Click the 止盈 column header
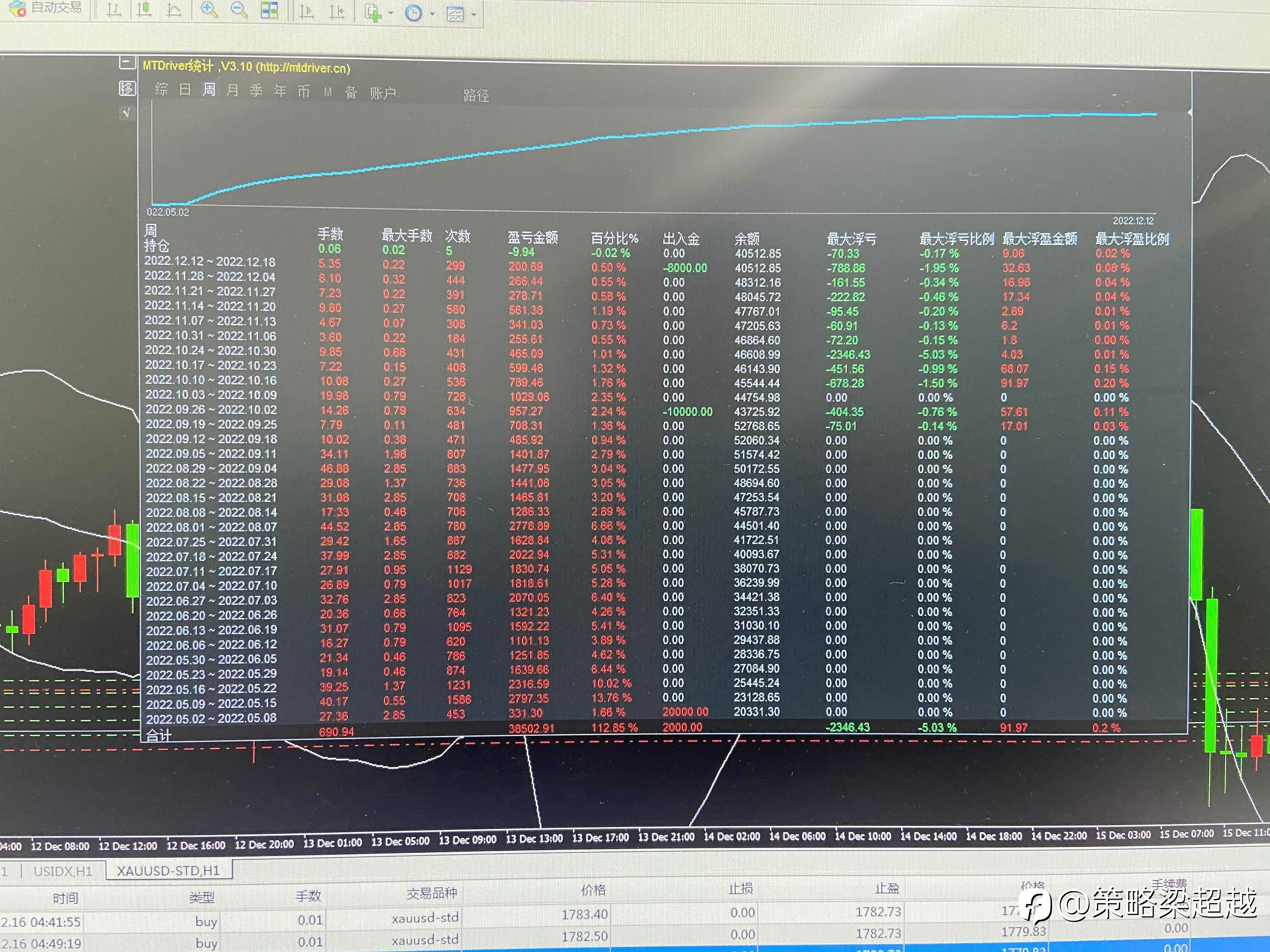Image resolution: width=1270 pixels, height=952 pixels. point(887,888)
